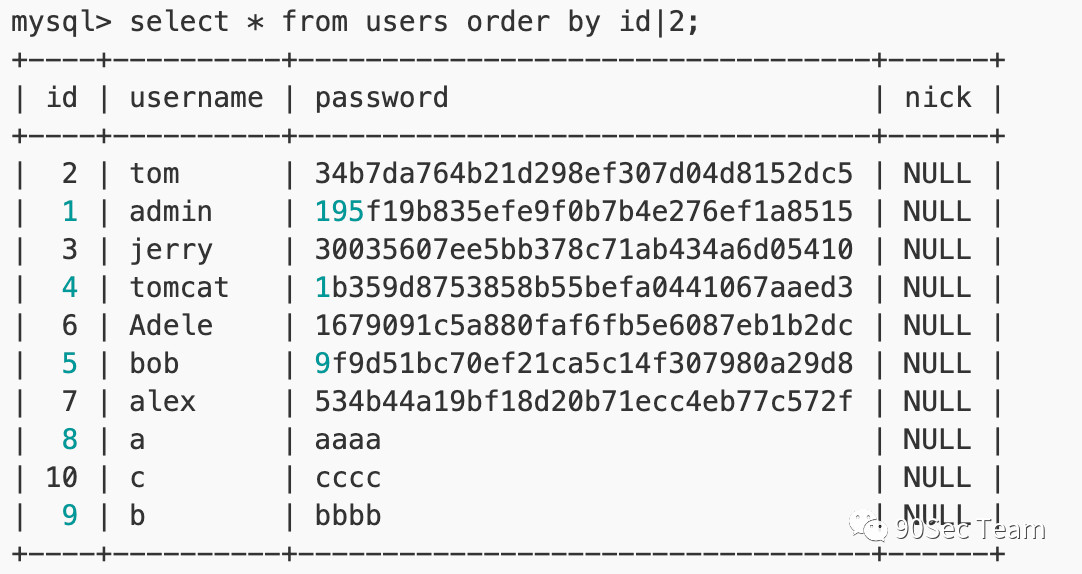This screenshot has height=574, width=1082.
Task: Select the admin username cell
Action: coord(171,211)
